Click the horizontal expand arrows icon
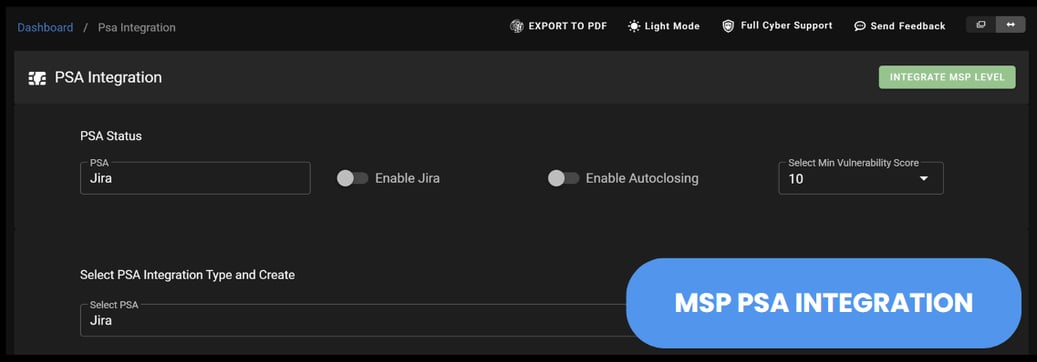This screenshot has height=362, width=1037. click(1011, 24)
